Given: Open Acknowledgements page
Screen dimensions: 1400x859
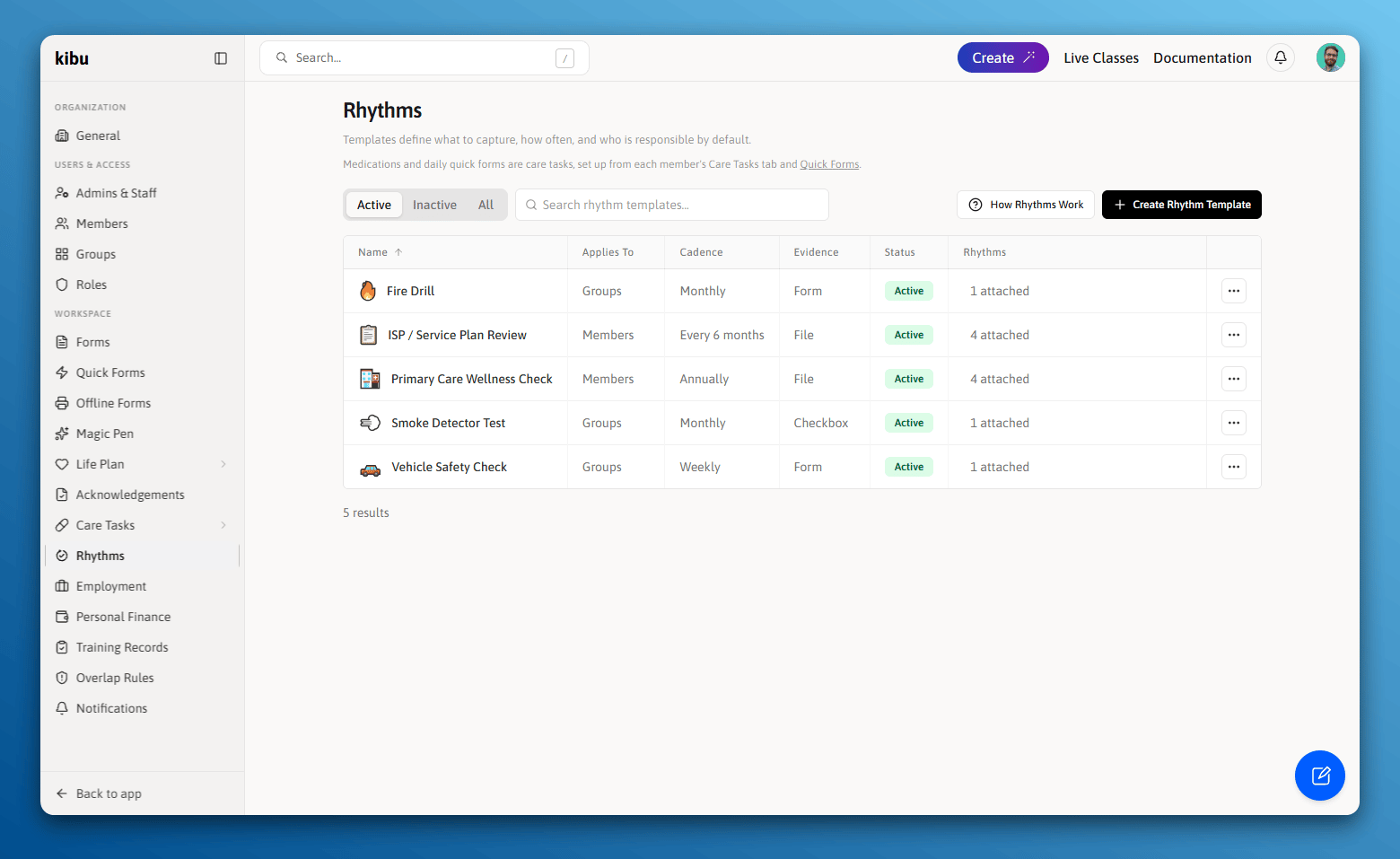Looking at the screenshot, I should (x=144, y=495).
